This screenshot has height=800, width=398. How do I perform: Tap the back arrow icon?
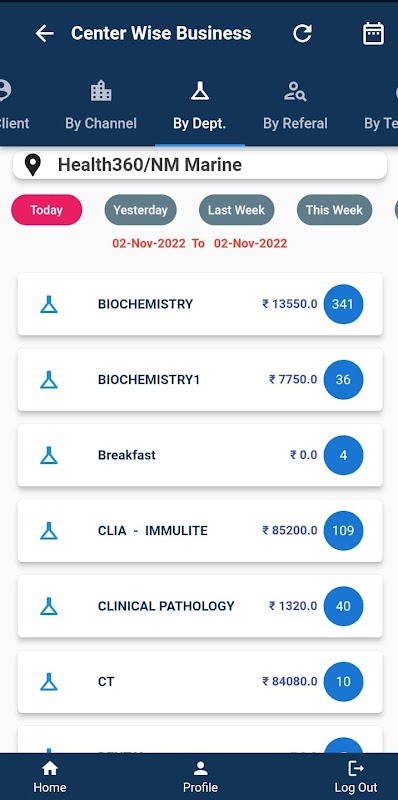click(x=44, y=34)
